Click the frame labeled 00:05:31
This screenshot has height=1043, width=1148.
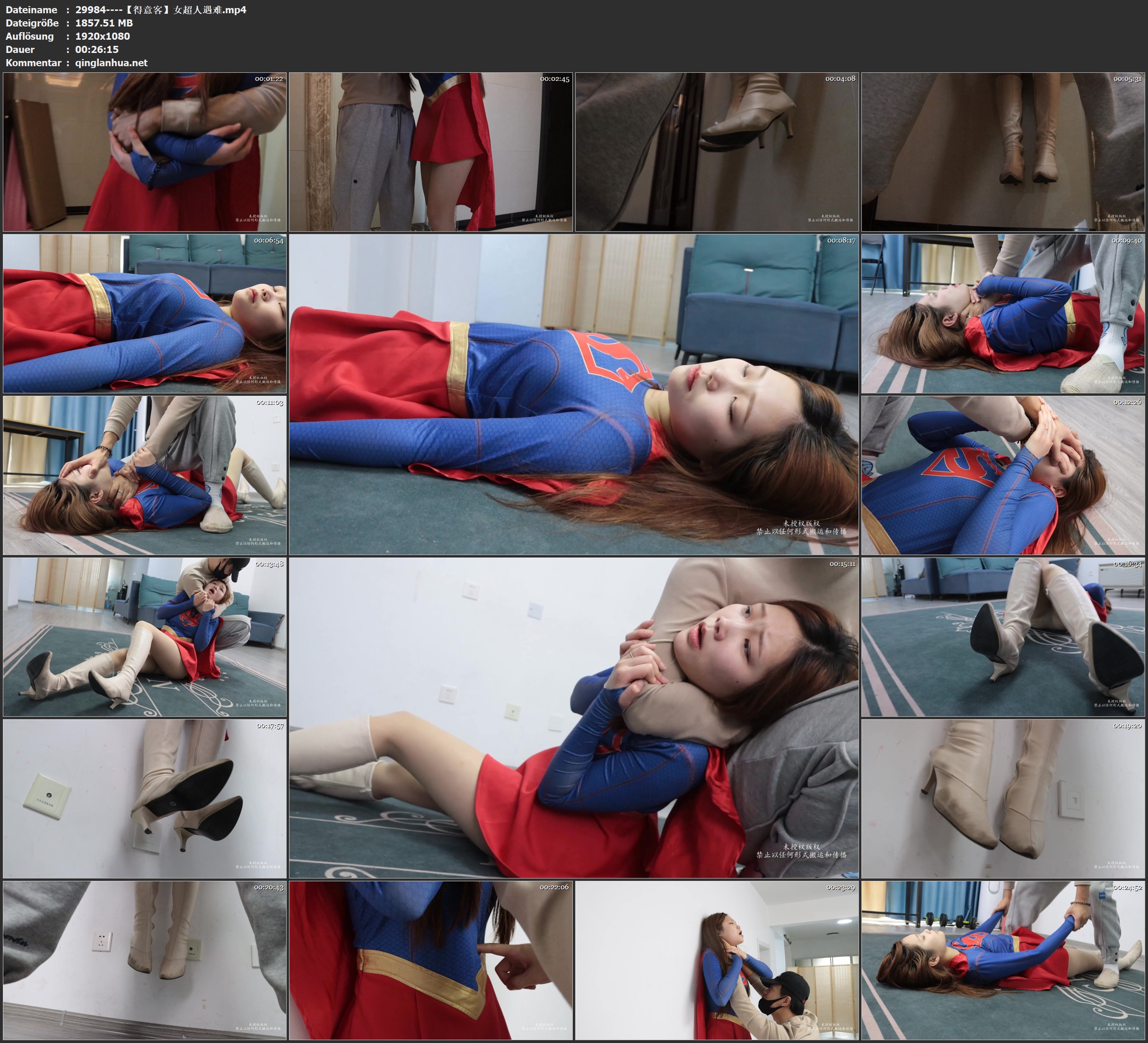1003,151
